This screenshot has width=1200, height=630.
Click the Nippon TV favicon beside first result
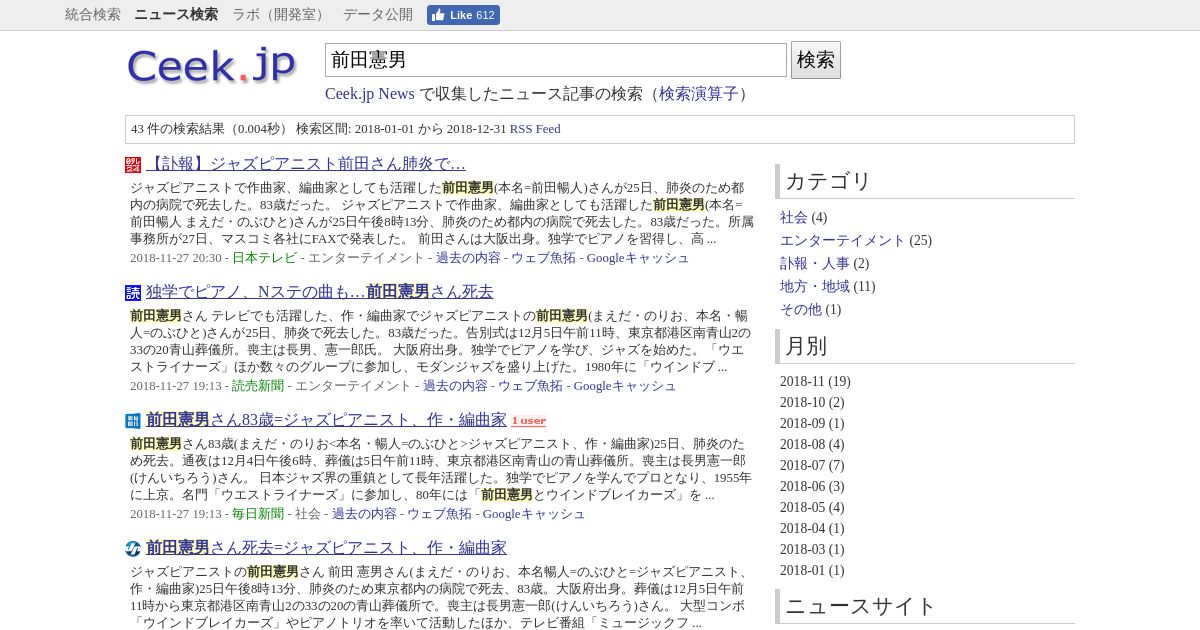pyautogui.click(x=133, y=164)
